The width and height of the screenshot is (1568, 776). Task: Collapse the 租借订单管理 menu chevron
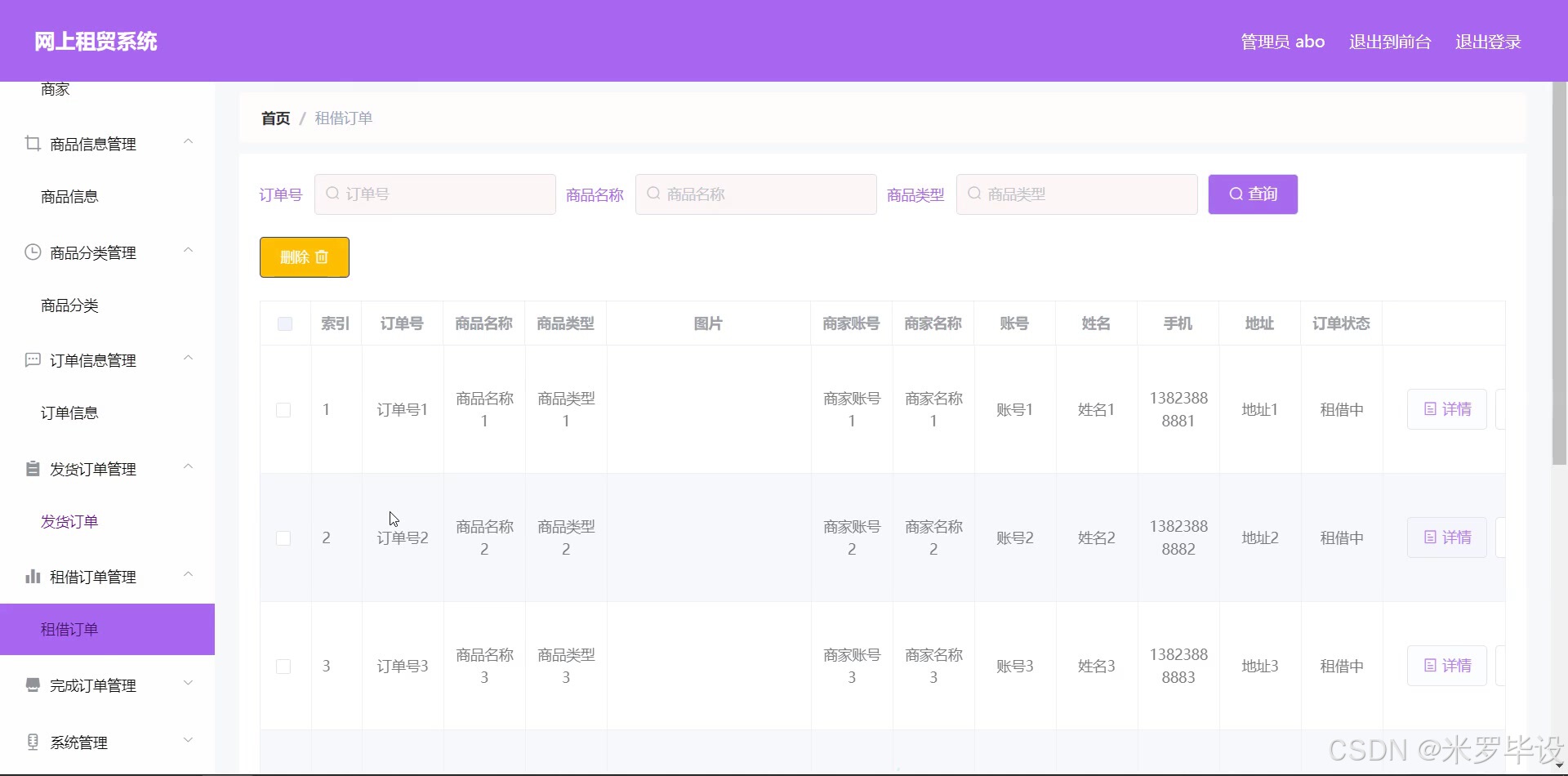189,575
